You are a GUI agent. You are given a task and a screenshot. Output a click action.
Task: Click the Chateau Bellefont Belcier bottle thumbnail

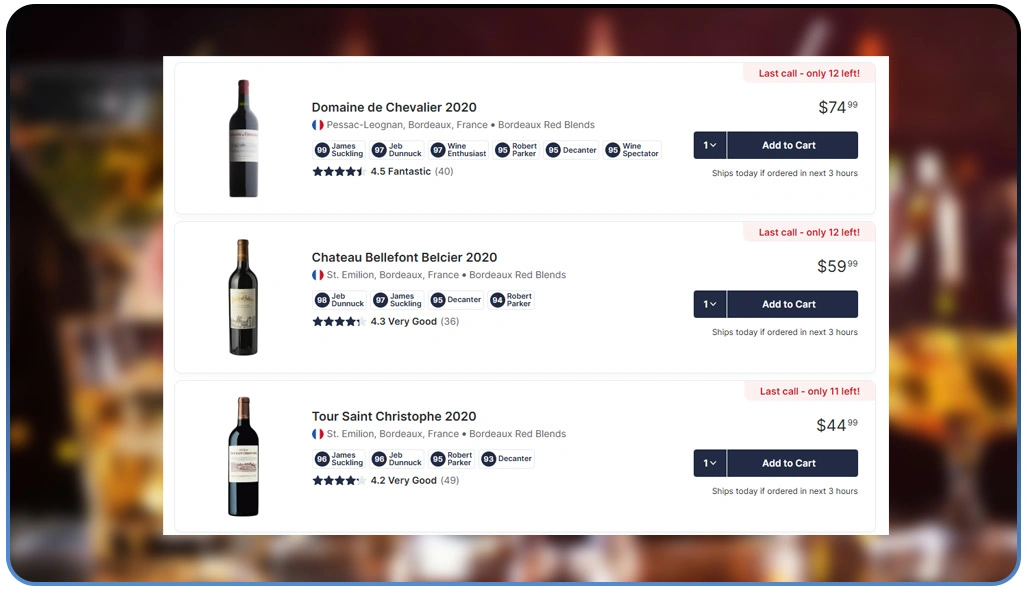243,297
